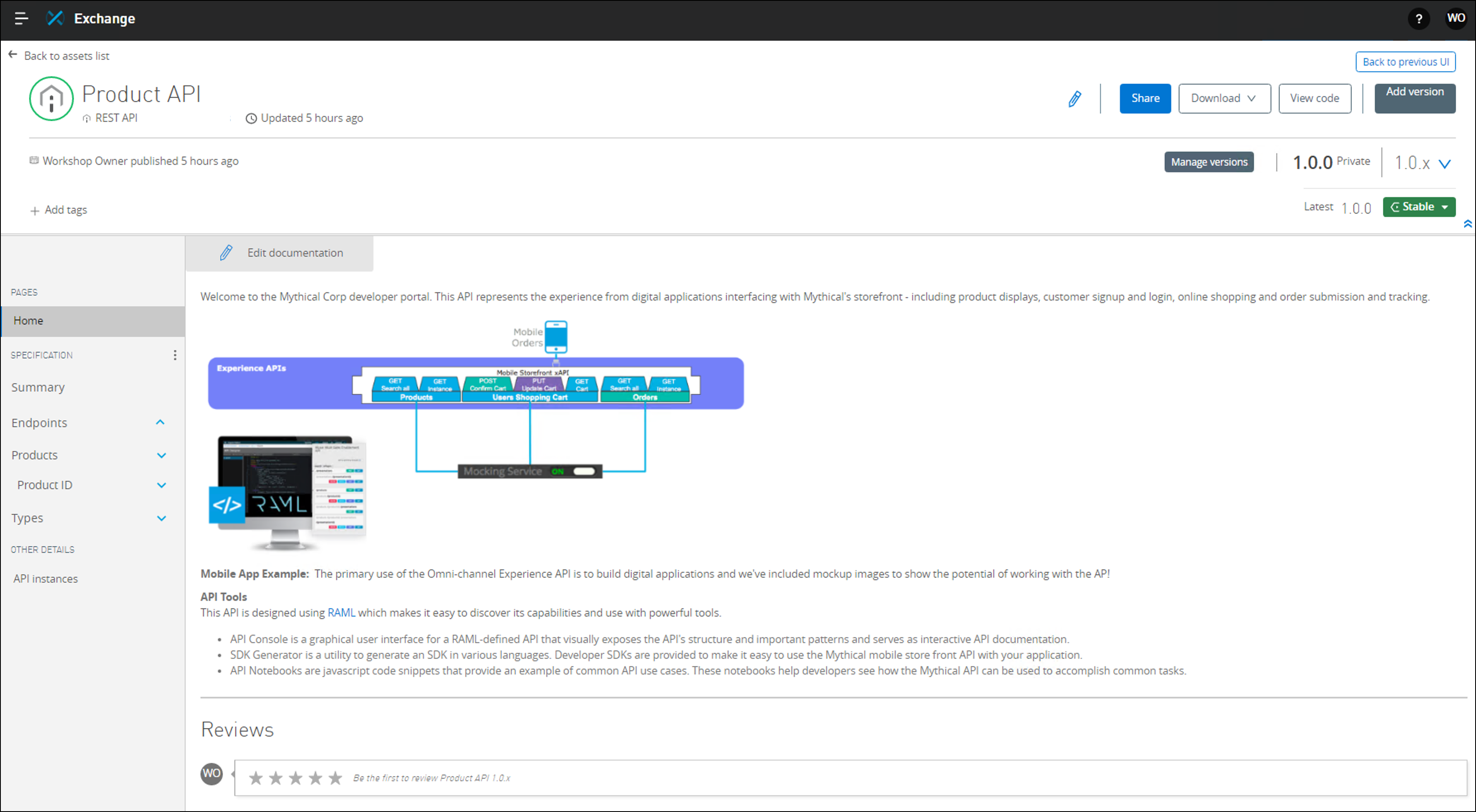Click Add tags link
Screen dimensions: 1476x812
pyautogui.click(x=66, y=210)
